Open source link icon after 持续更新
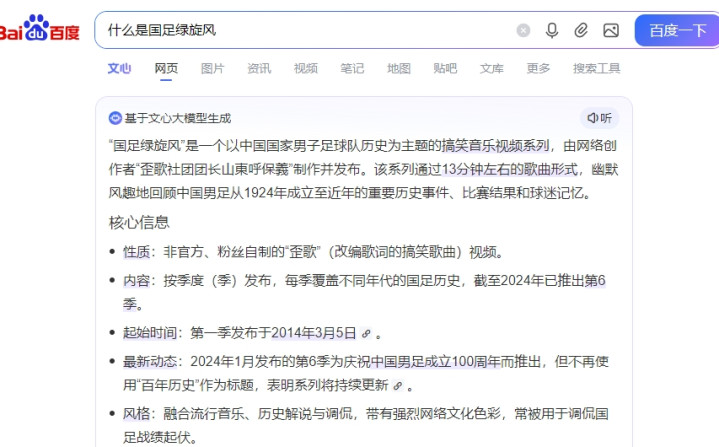The width and height of the screenshot is (719, 447). [398, 386]
